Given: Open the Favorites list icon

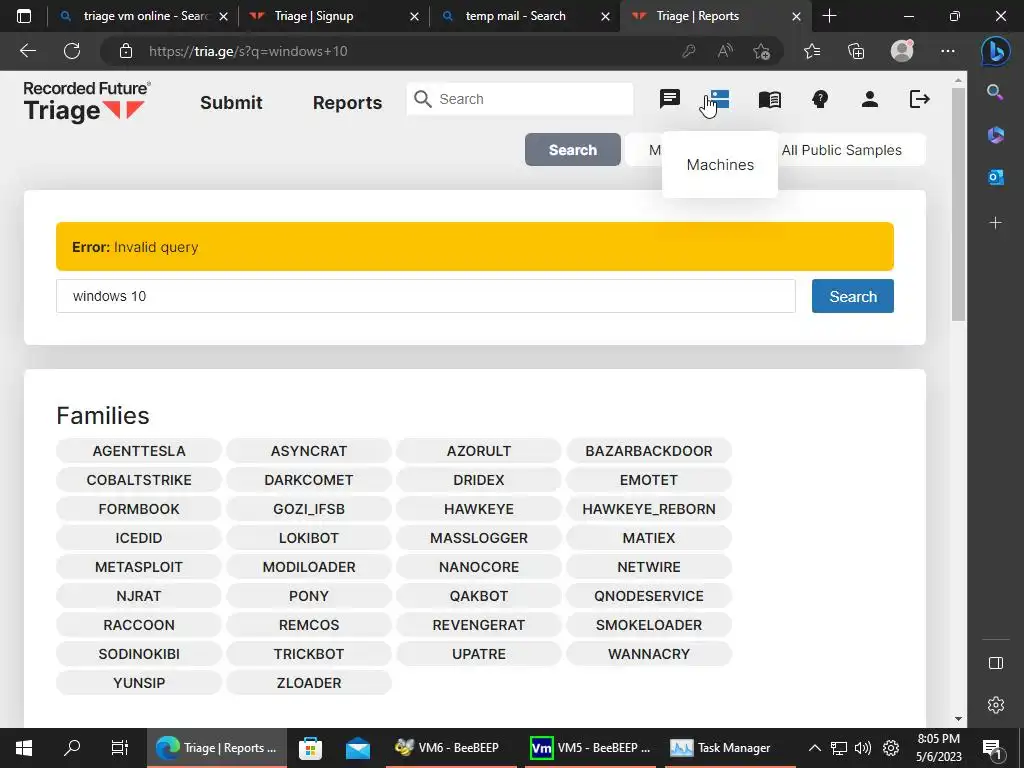Looking at the screenshot, I should point(812,51).
